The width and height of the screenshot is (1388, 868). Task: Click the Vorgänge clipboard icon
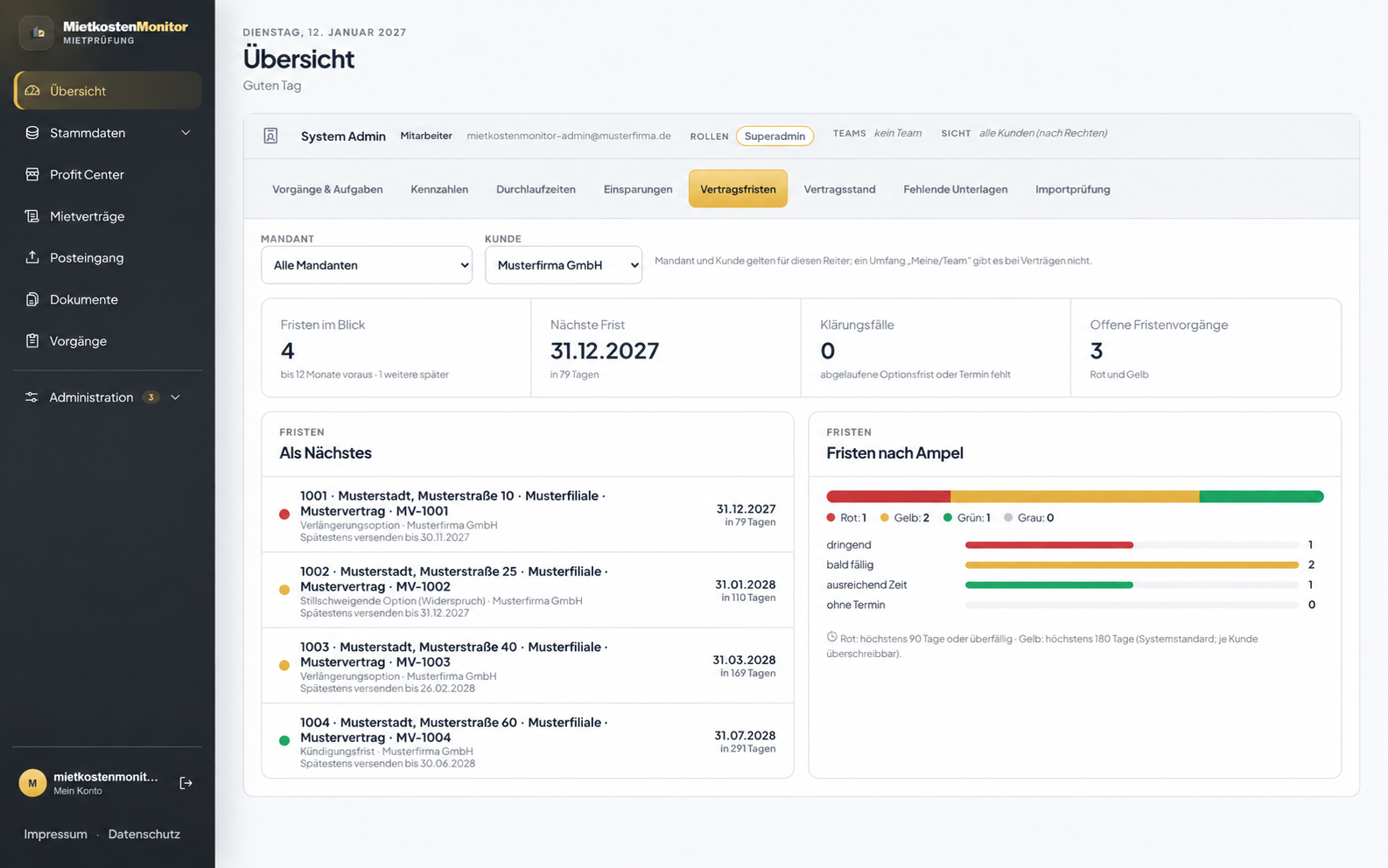point(32,340)
